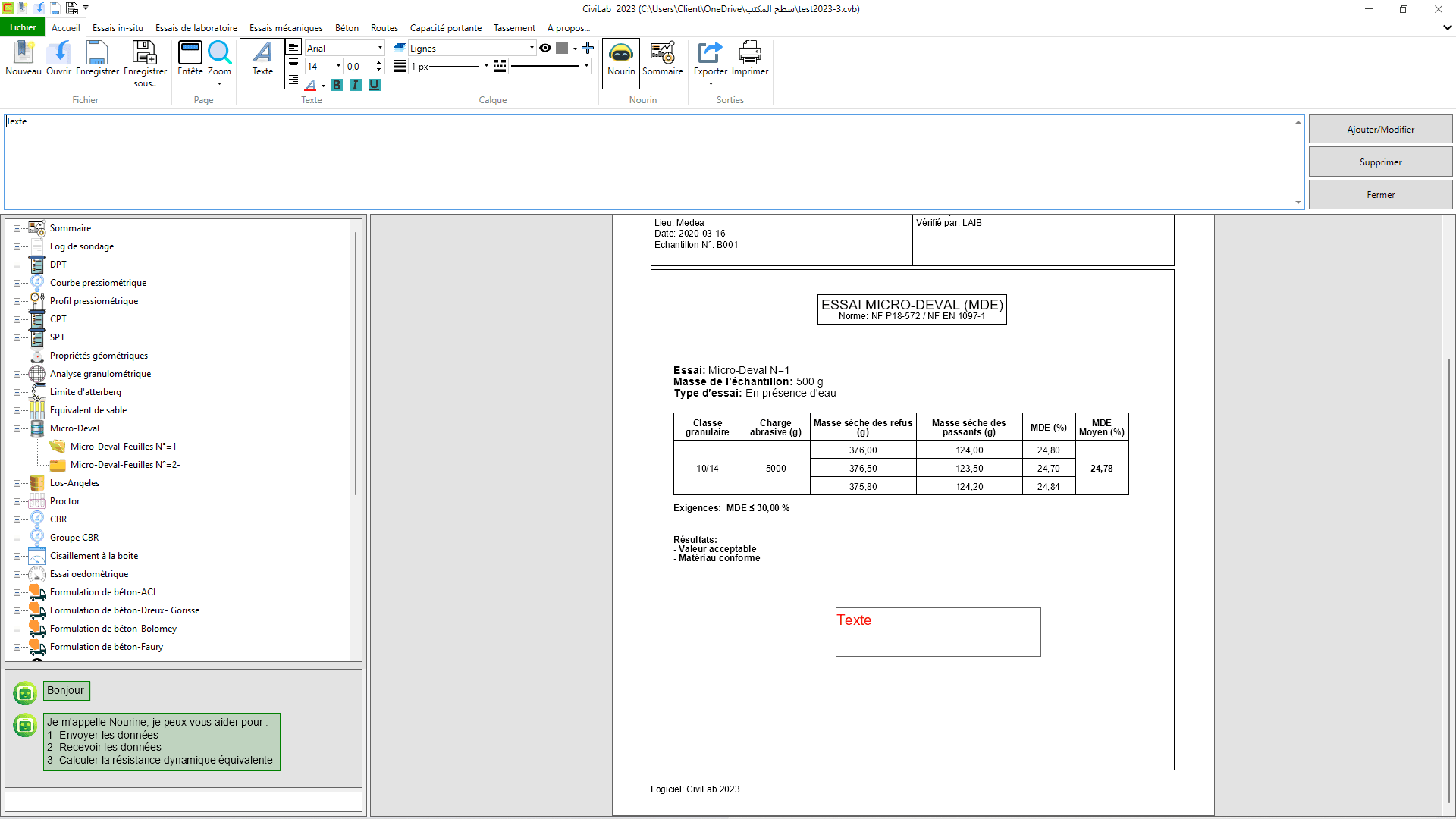Image resolution: width=1456 pixels, height=819 pixels.
Task: Open the Nourin assistant
Action: tap(621, 63)
